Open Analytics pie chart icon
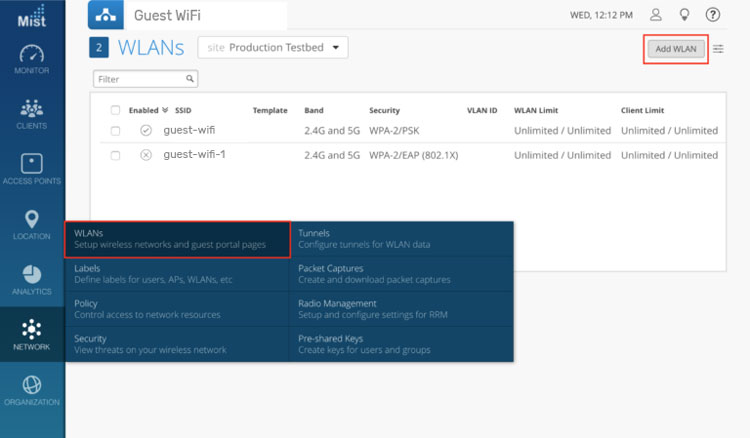The image size is (750, 438). [x=32, y=276]
